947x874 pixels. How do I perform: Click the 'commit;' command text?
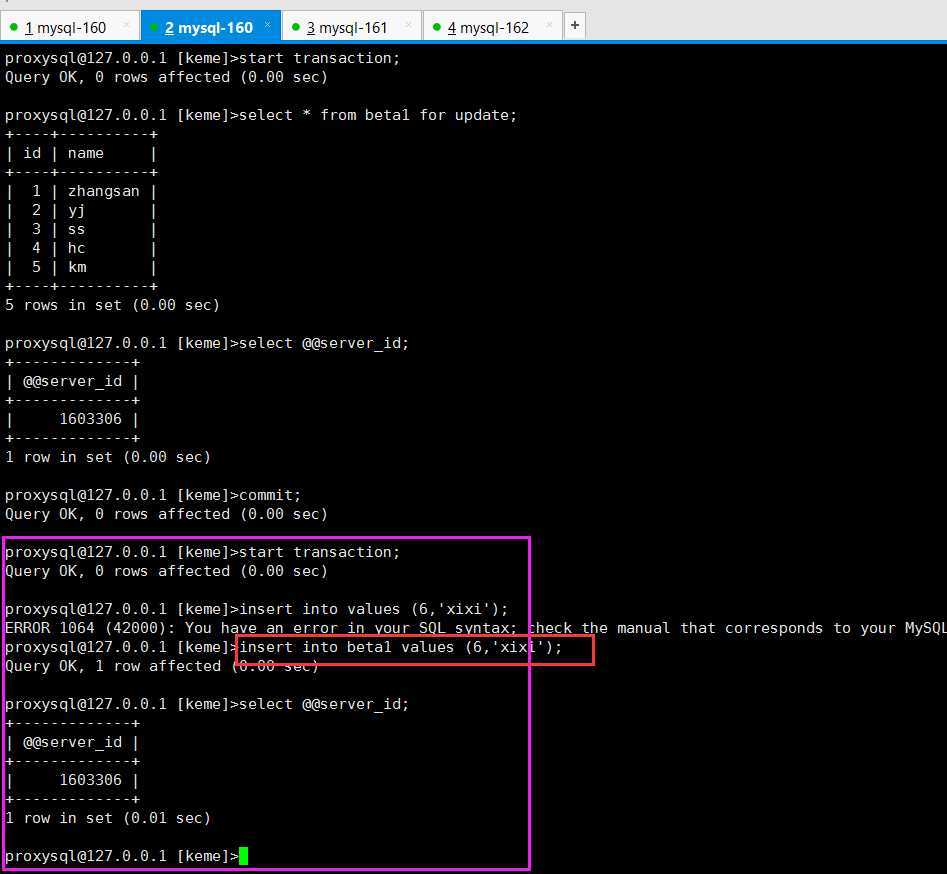tap(270, 495)
